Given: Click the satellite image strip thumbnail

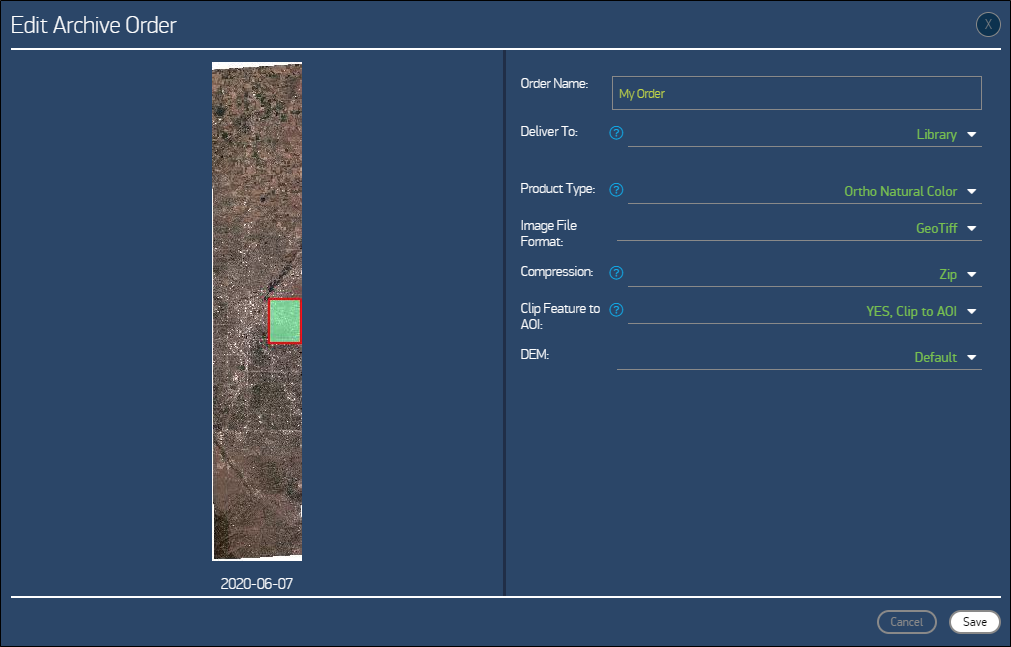Looking at the screenshot, I should point(257,311).
